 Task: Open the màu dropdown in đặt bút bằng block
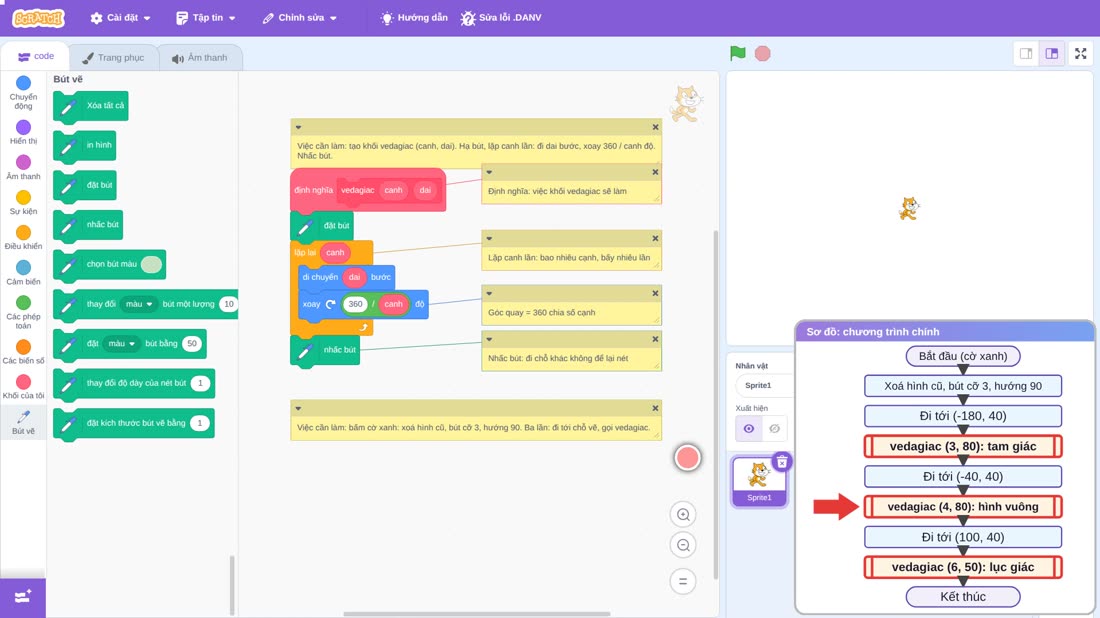click(x=121, y=344)
